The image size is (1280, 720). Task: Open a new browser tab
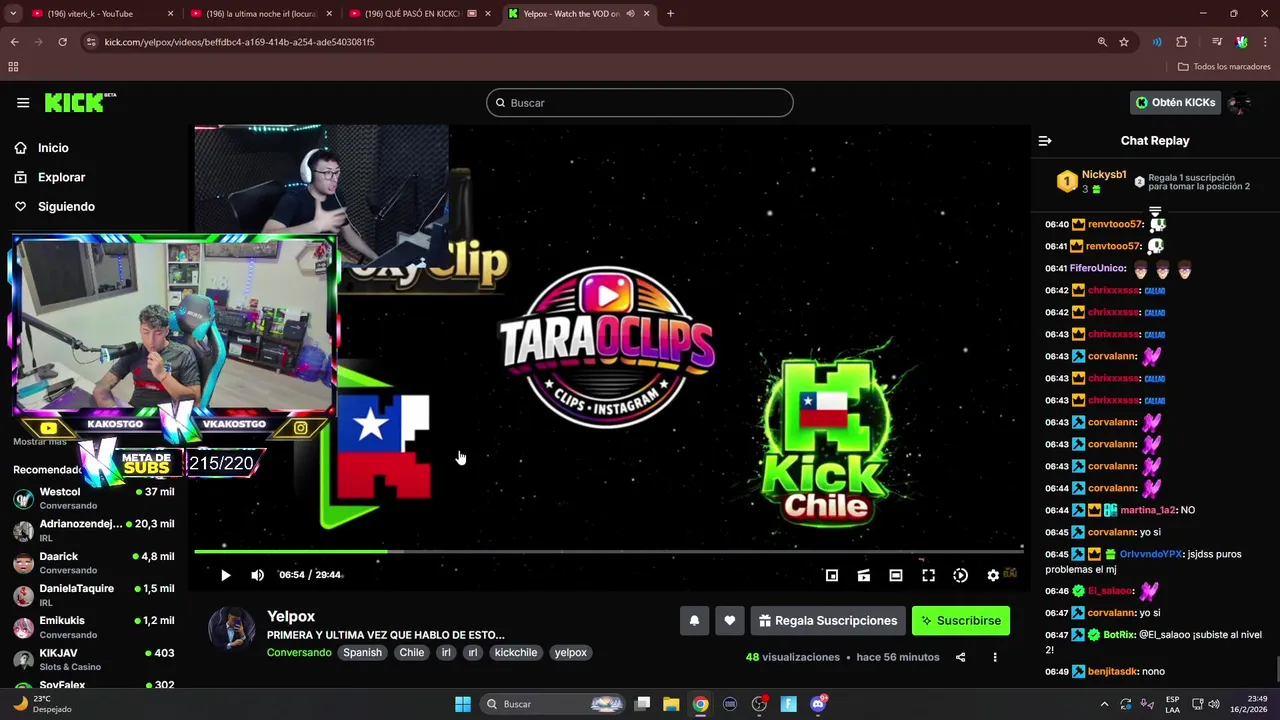pos(670,14)
